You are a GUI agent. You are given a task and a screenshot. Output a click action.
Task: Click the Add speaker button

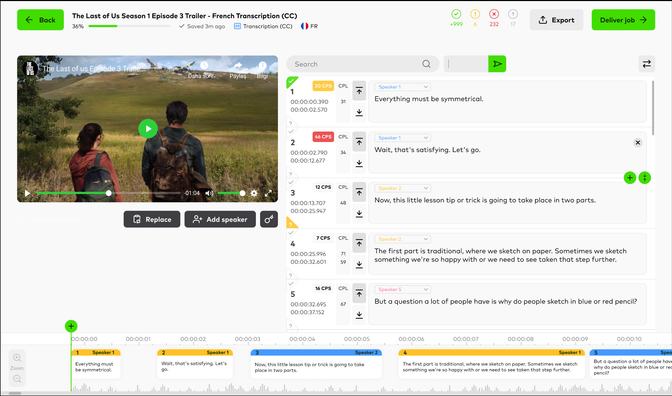(x=220, y=219)
